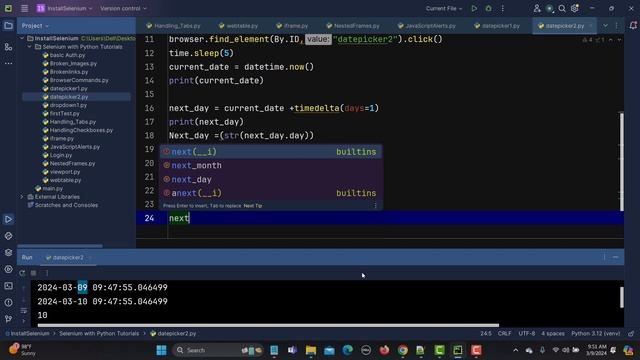Switch to iframe.py tab
Image resolution: width=640 pixels, height=360 pixels.
[x=292, y=26]
